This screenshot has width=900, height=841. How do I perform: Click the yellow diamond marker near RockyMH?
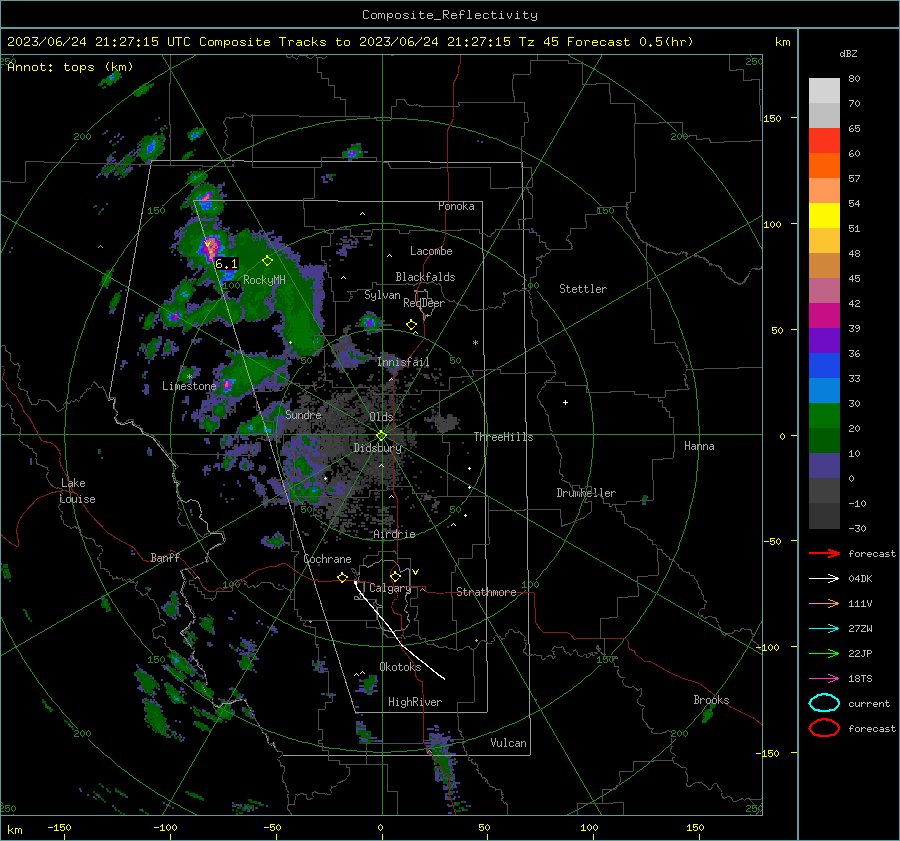click(x=267, y=261)
